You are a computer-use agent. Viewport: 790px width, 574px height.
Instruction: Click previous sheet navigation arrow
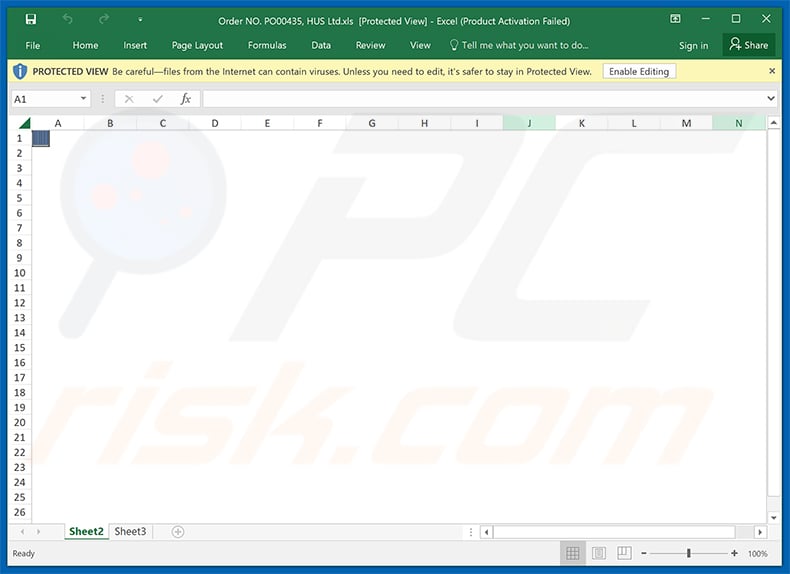pyautogui.click(x=22, y=532)
